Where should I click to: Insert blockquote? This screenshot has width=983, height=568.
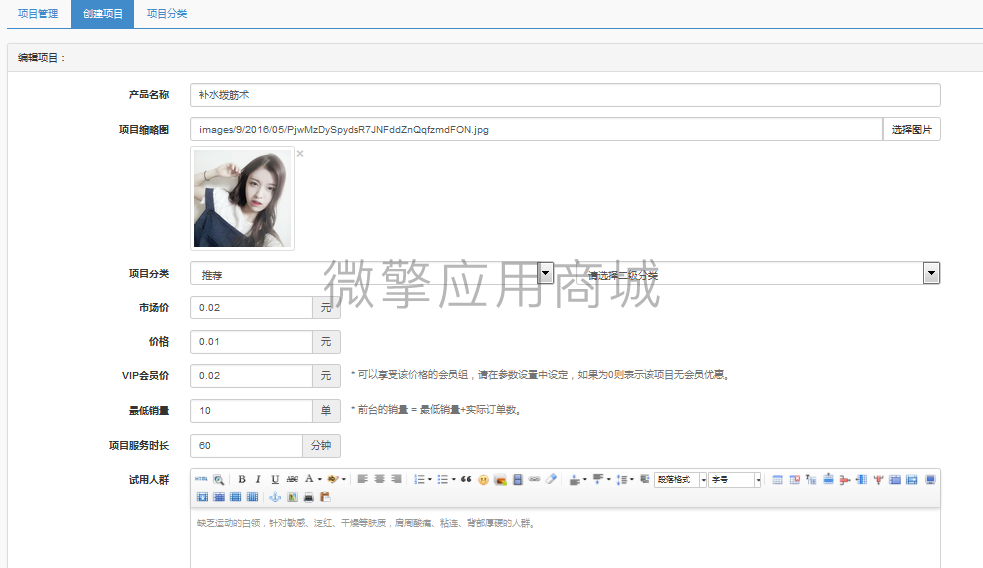pyautogui.click(x=466, y=479)
